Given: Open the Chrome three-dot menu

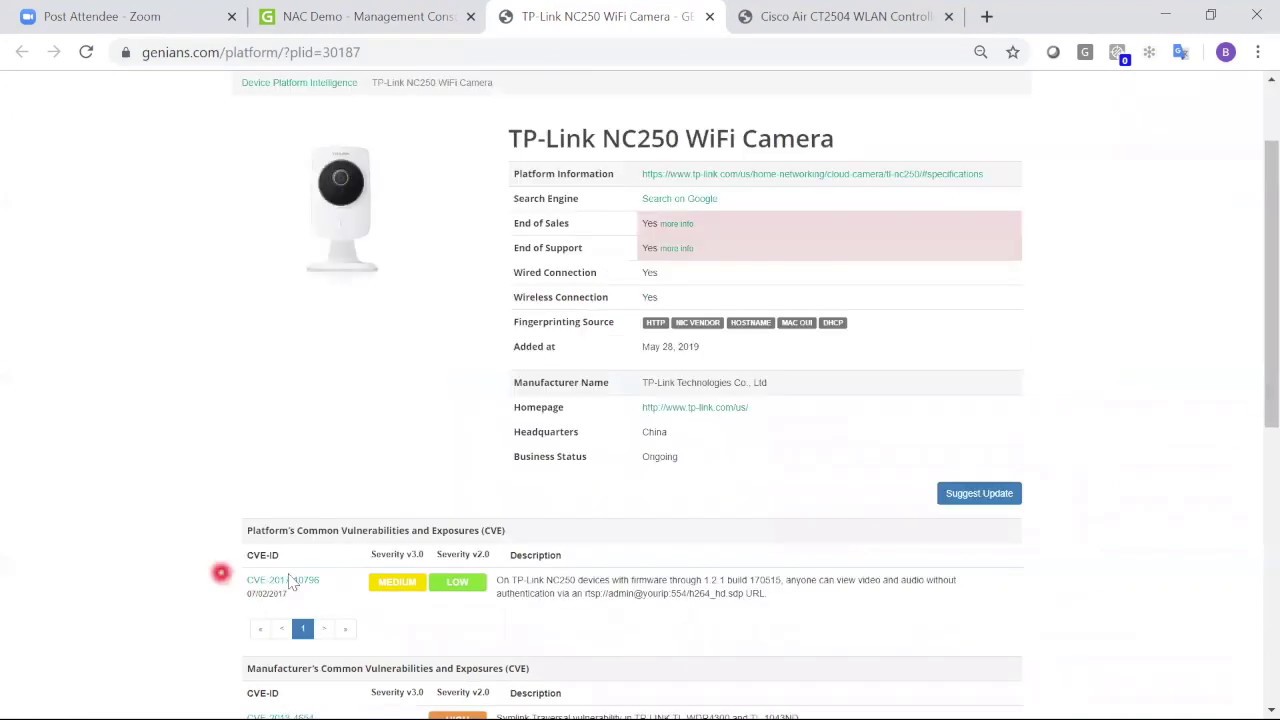Looking at the screenshot, I should [x=1257, y=52].
